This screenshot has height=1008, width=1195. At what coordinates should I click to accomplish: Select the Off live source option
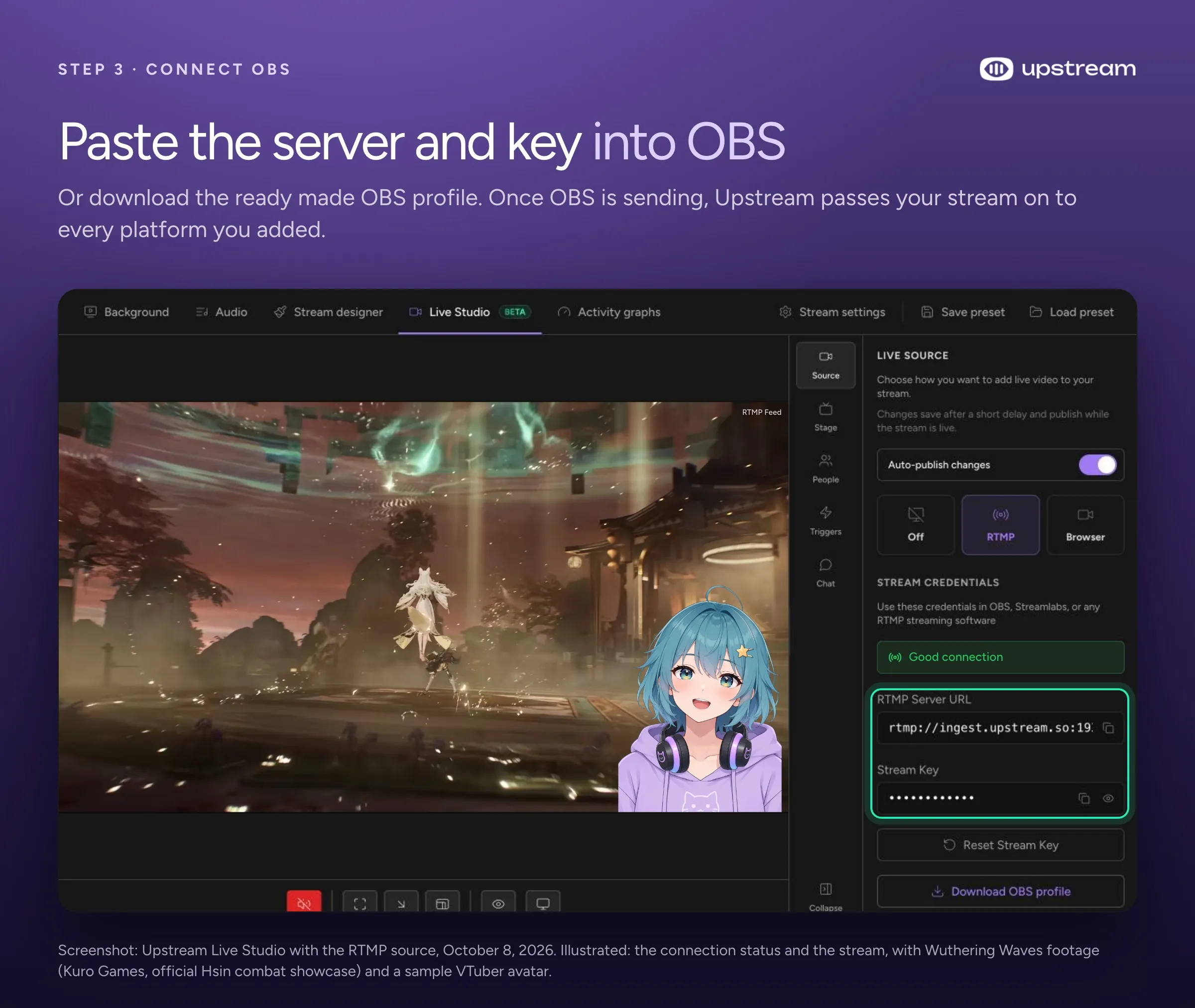916,524
